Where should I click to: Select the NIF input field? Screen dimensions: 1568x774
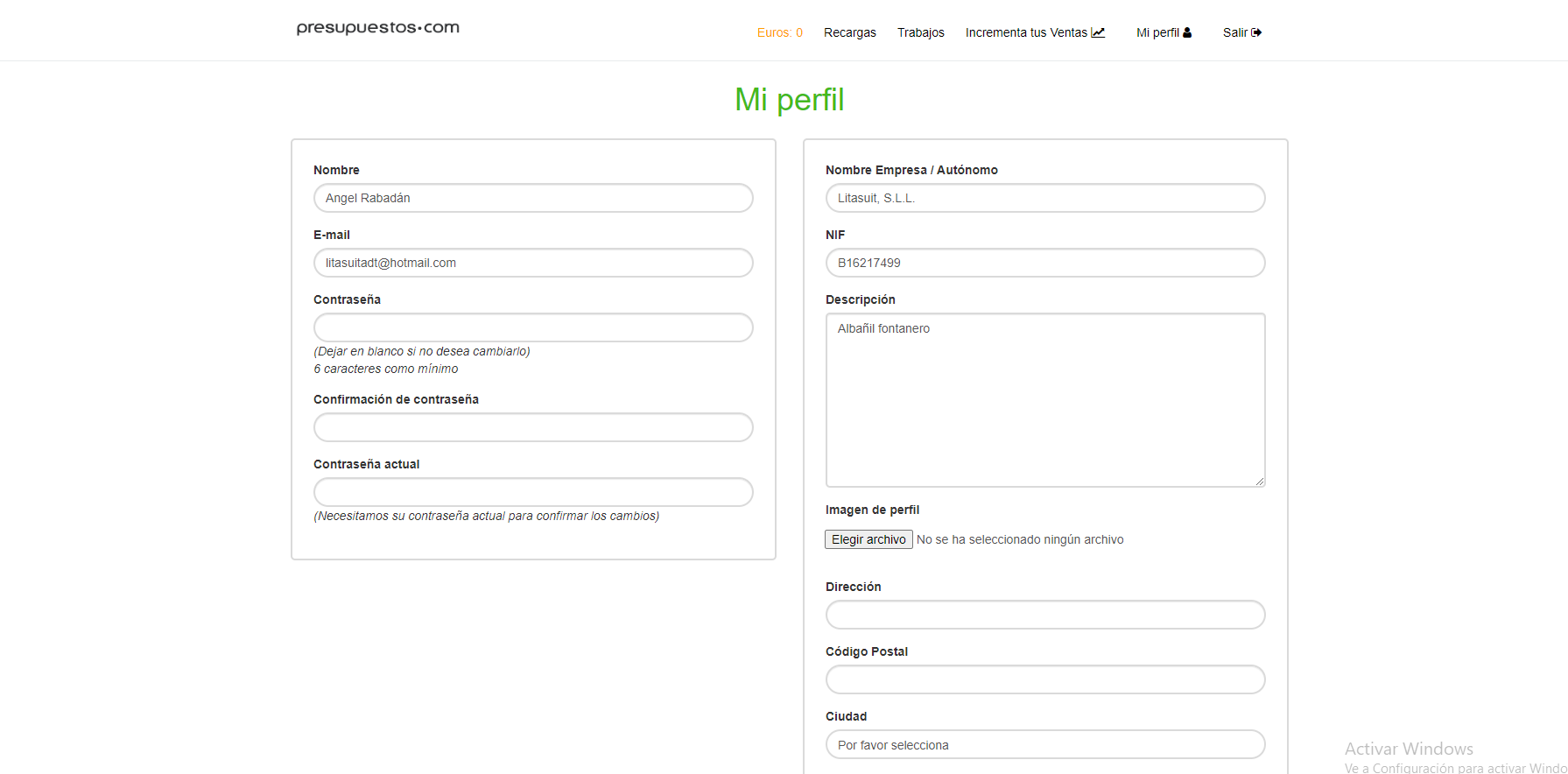point(1044,263)
